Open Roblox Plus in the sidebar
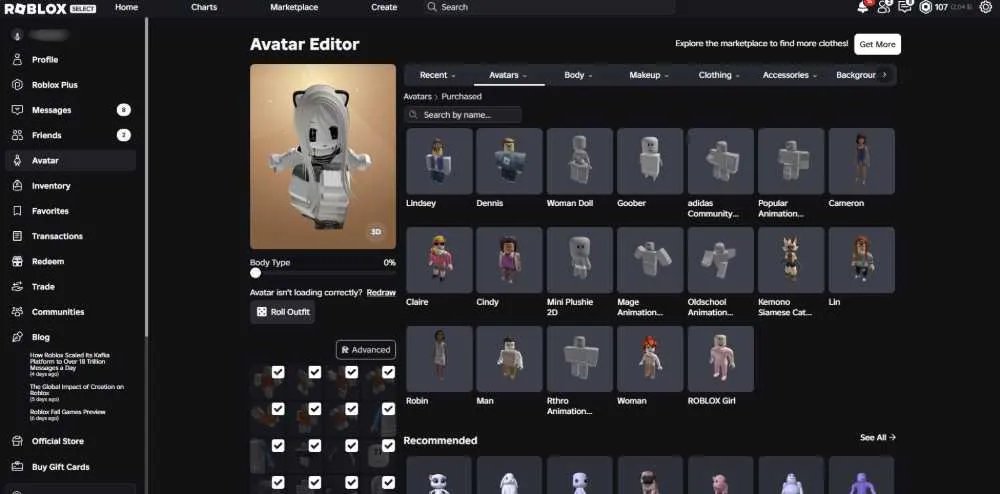 tap(70, 85)
